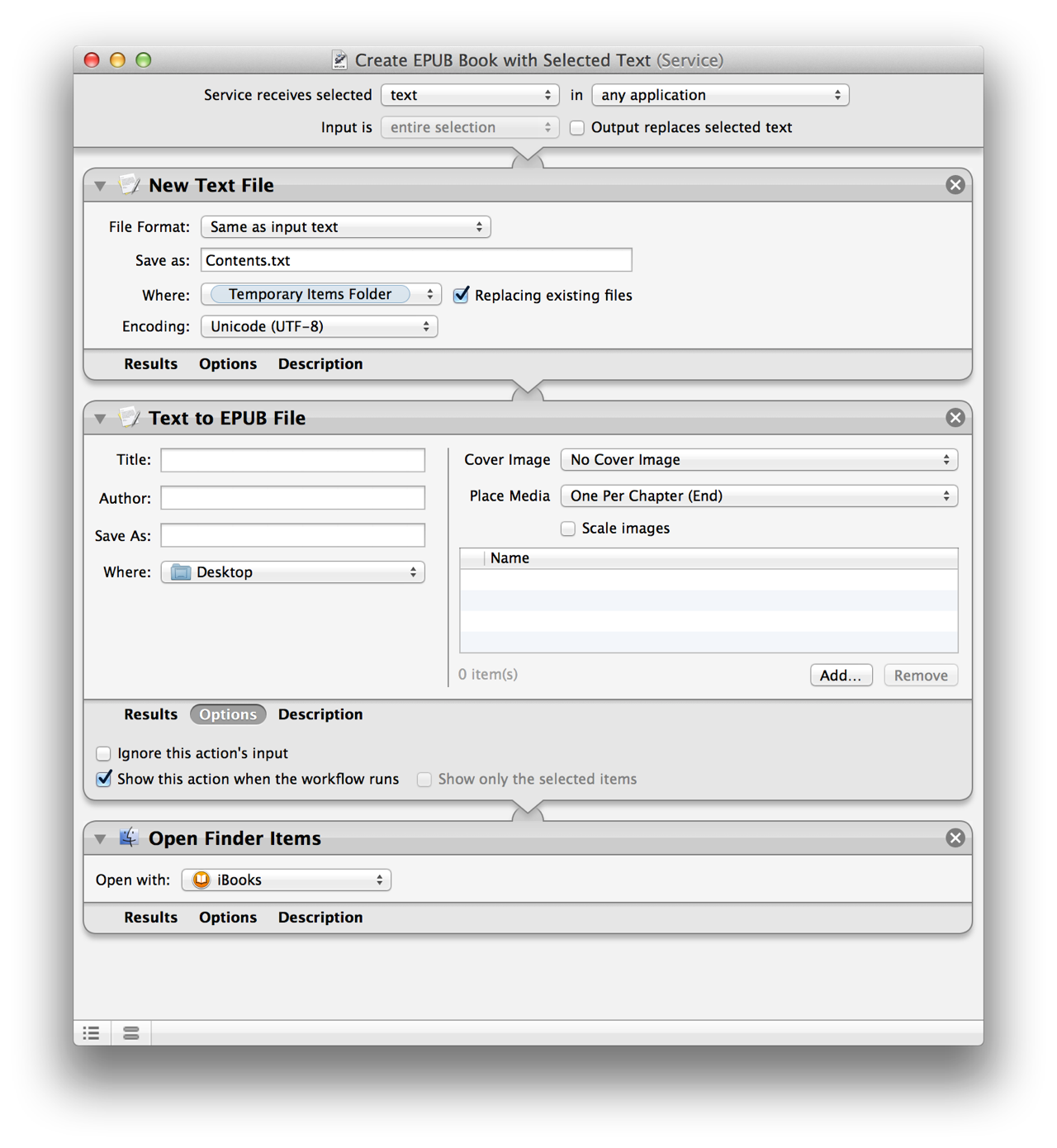Click the selected Options tab in Text to EPUB File
The width and height of the screenshot is (1057, 1148).
pos(228,714)
